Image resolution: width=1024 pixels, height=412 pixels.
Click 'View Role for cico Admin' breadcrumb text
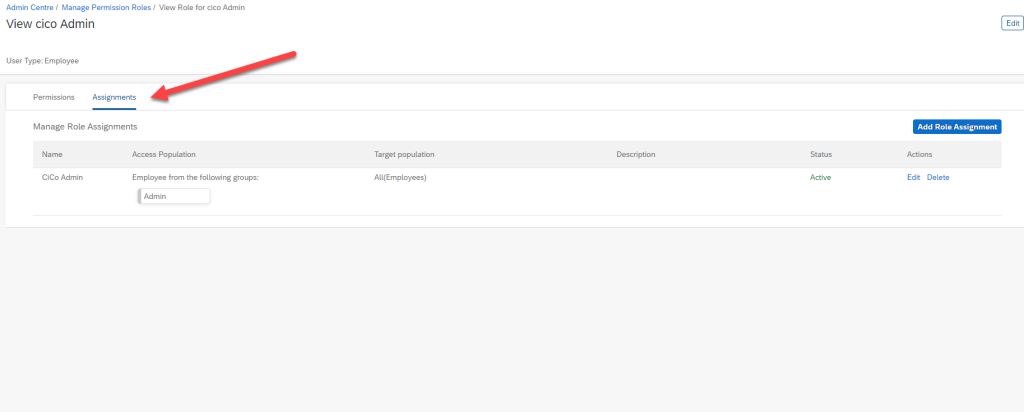pos(202,7)
